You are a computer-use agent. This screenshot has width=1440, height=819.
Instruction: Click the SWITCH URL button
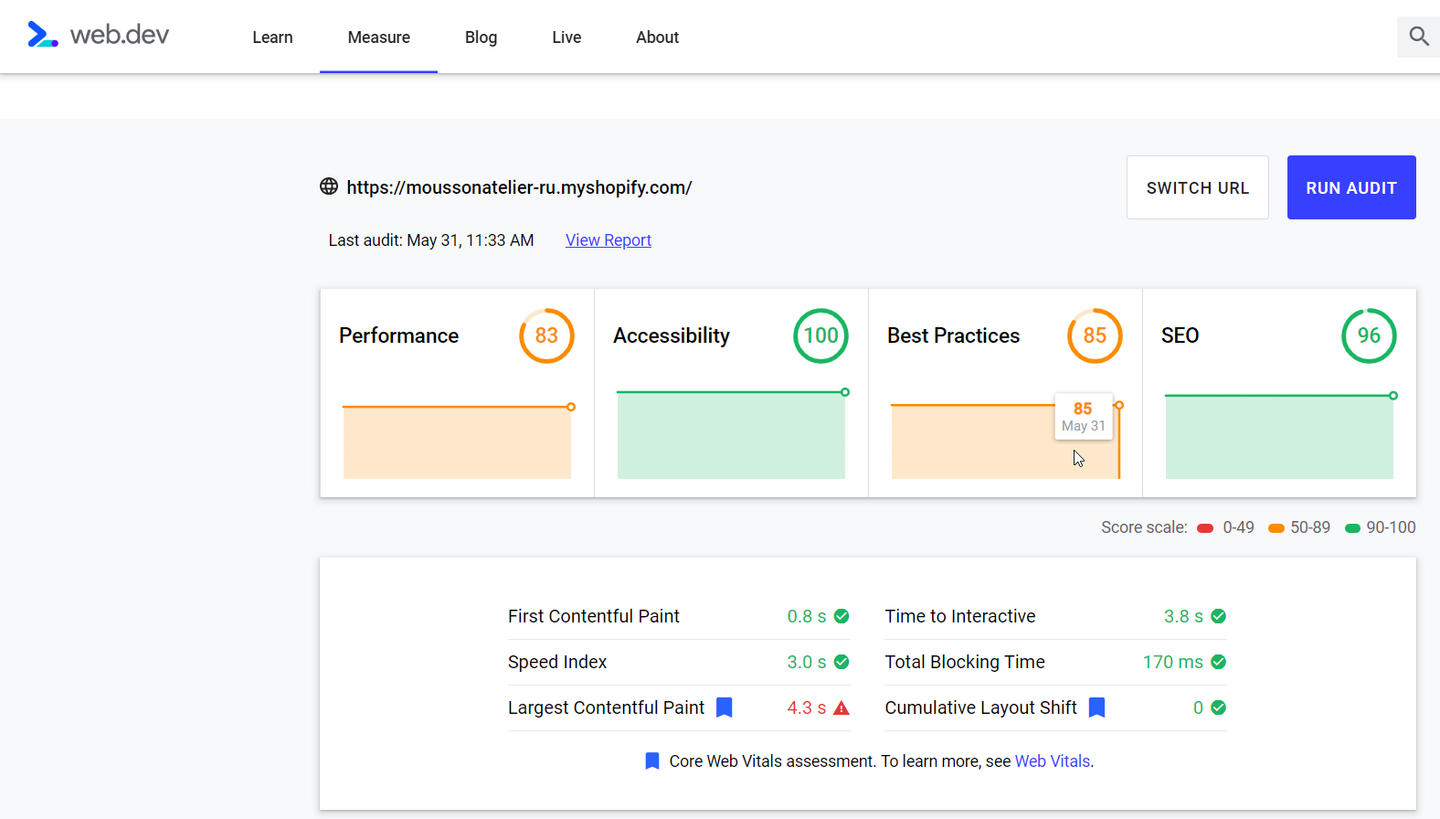coord(1198,187)
